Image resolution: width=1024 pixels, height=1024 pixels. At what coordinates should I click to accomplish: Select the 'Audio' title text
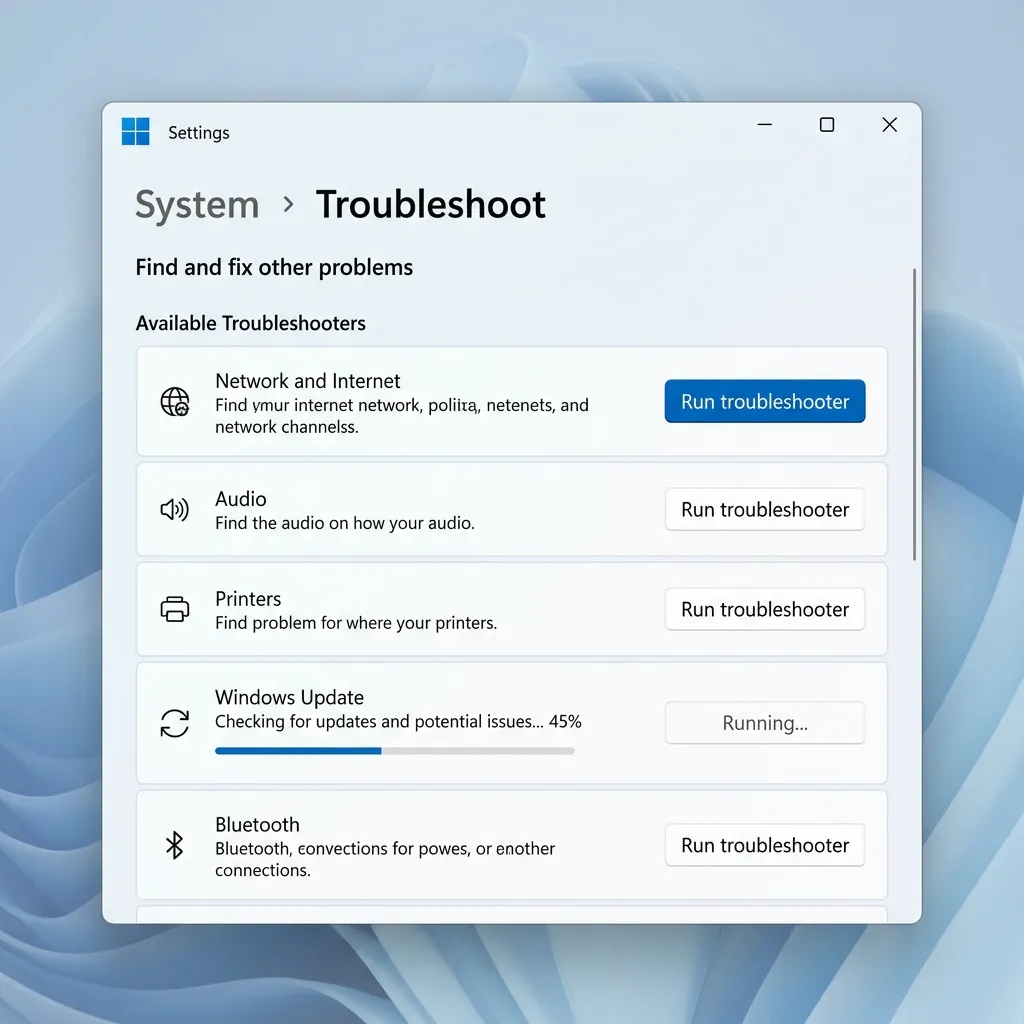point(240,499)
